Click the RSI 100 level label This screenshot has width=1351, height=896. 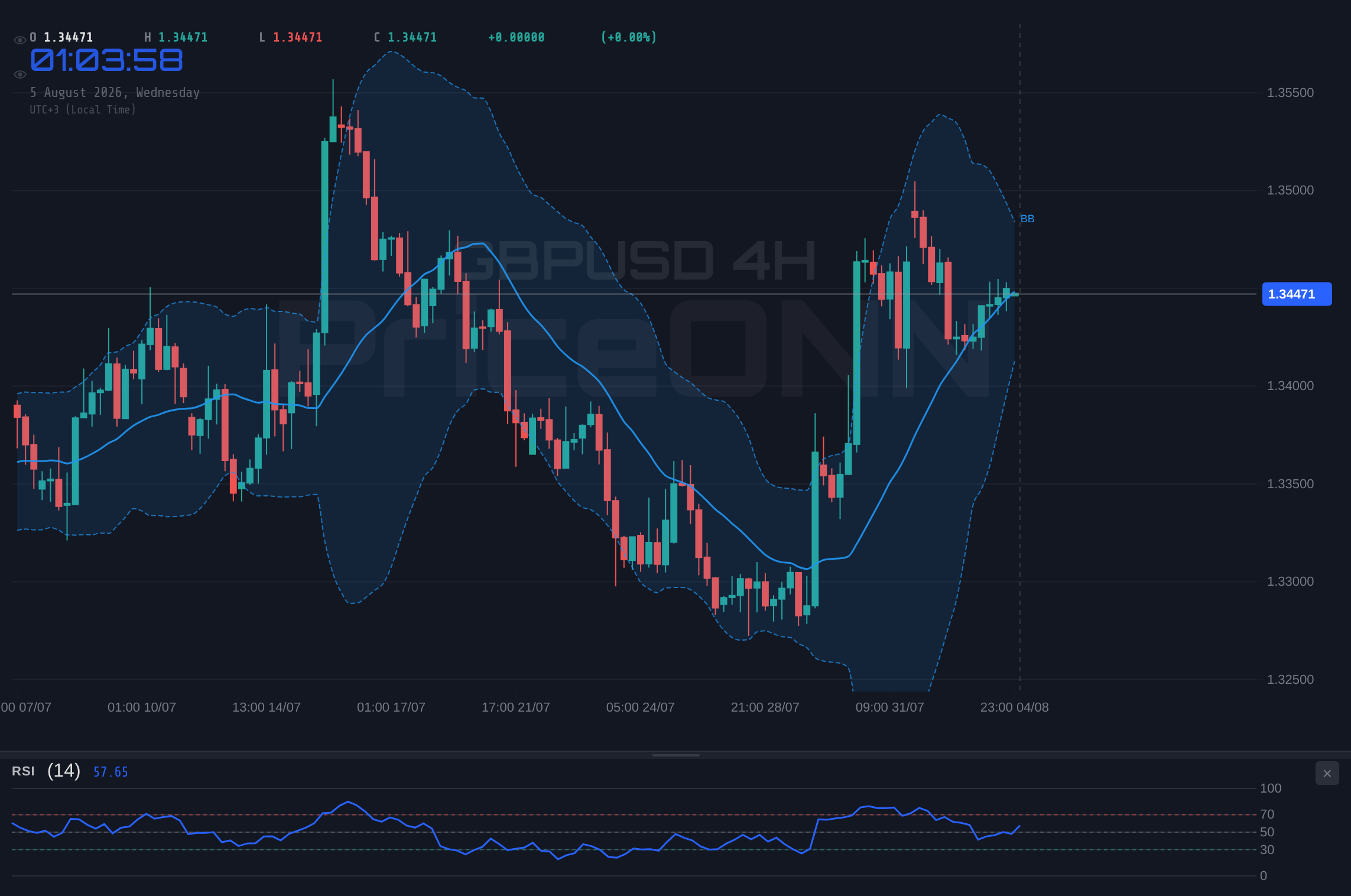[x=1271, y=788]
